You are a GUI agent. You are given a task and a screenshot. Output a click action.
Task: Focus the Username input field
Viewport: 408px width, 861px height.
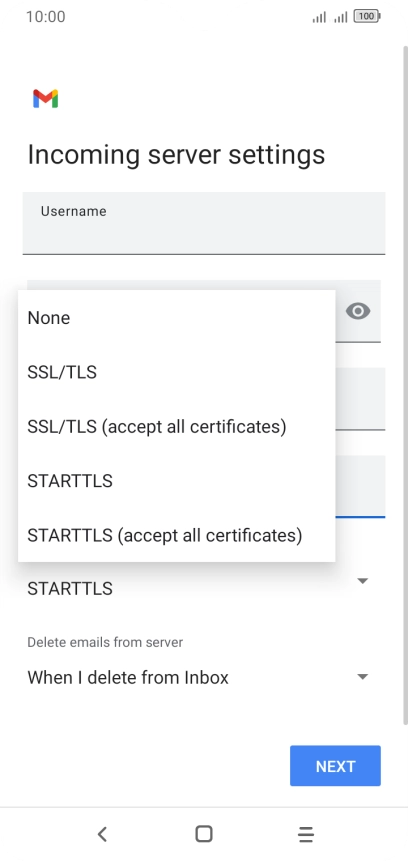(204, 223)
